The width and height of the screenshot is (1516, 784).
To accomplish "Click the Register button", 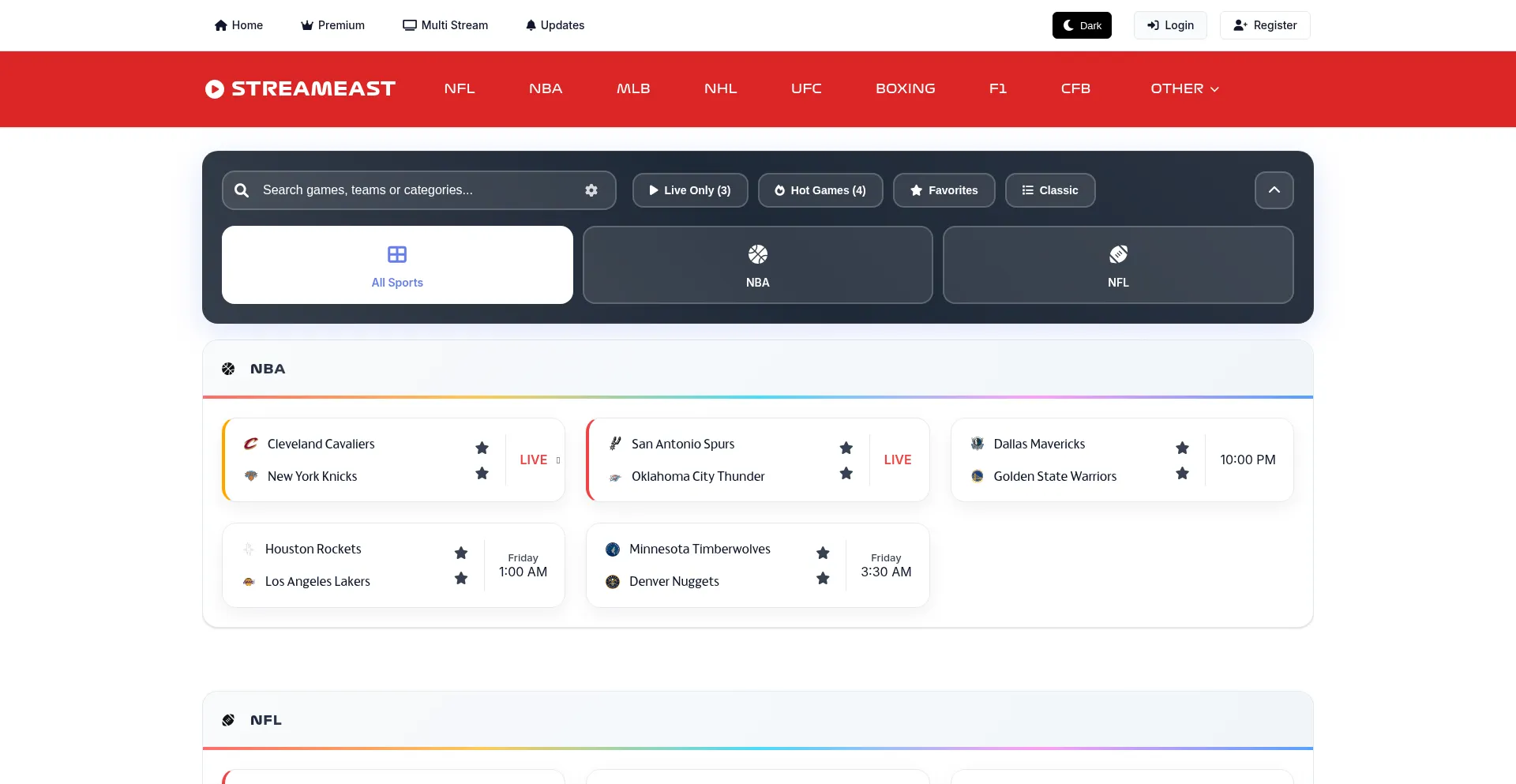I will pos(1265,25).
